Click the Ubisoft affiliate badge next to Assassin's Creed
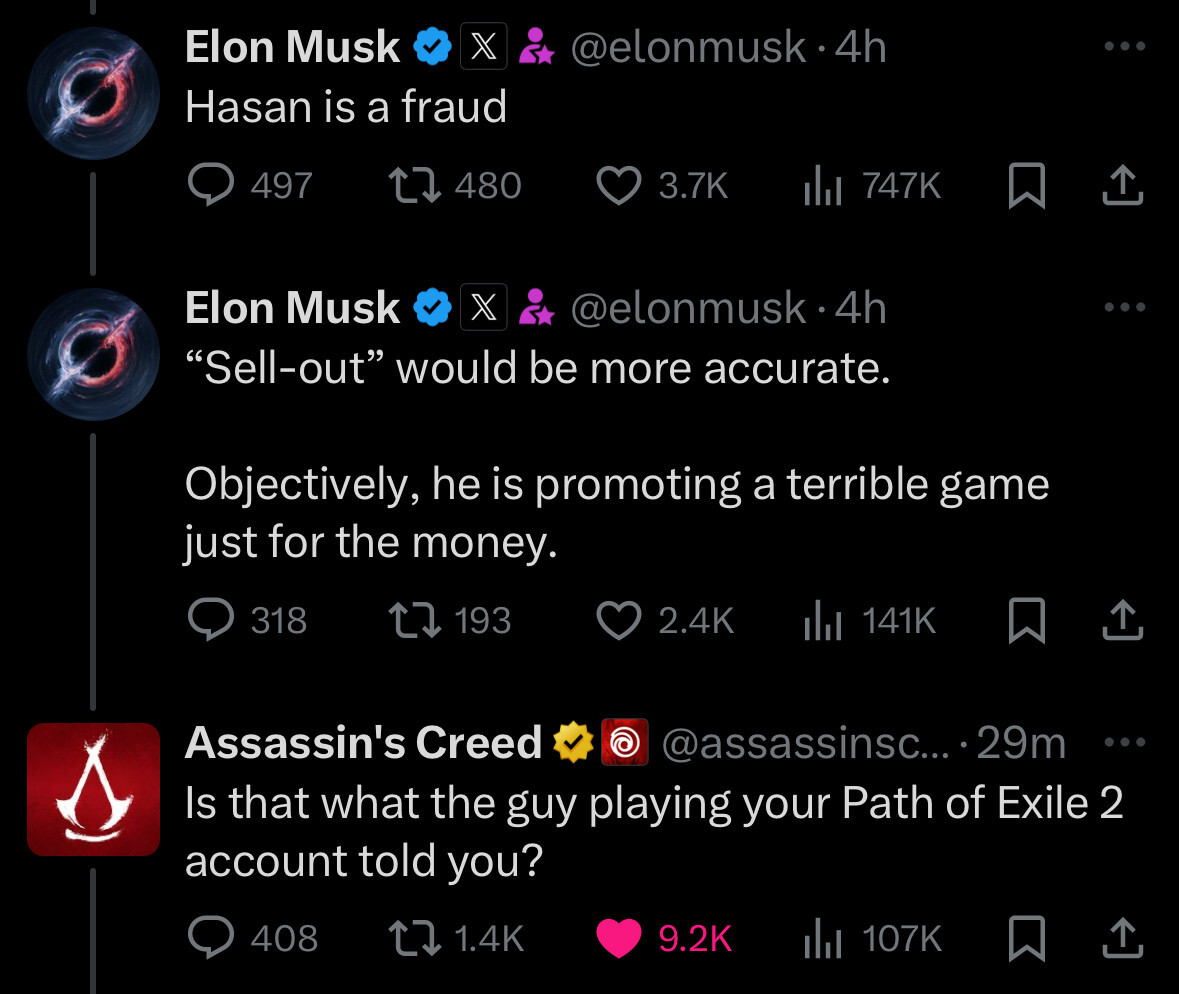The height and width of the screenshot is (994, 1179). coord(625,743)
